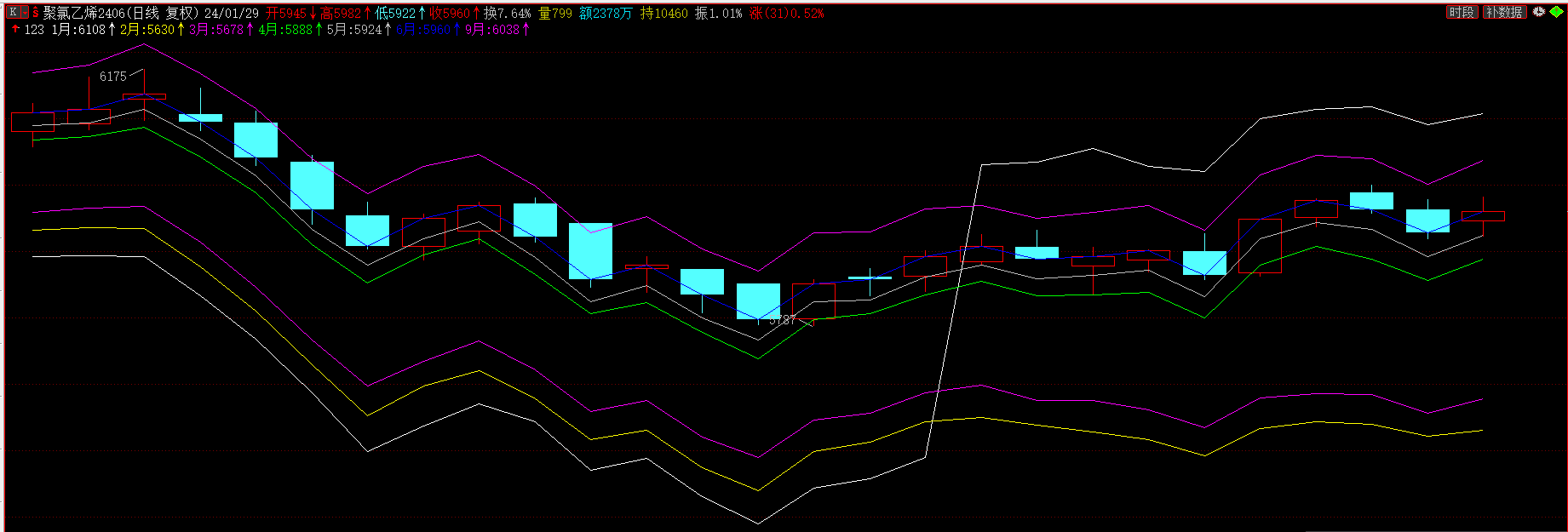1568x532 pixels.
Task: Click the 时段 button
Action: pyautogui.click(x=1462, y=12)
